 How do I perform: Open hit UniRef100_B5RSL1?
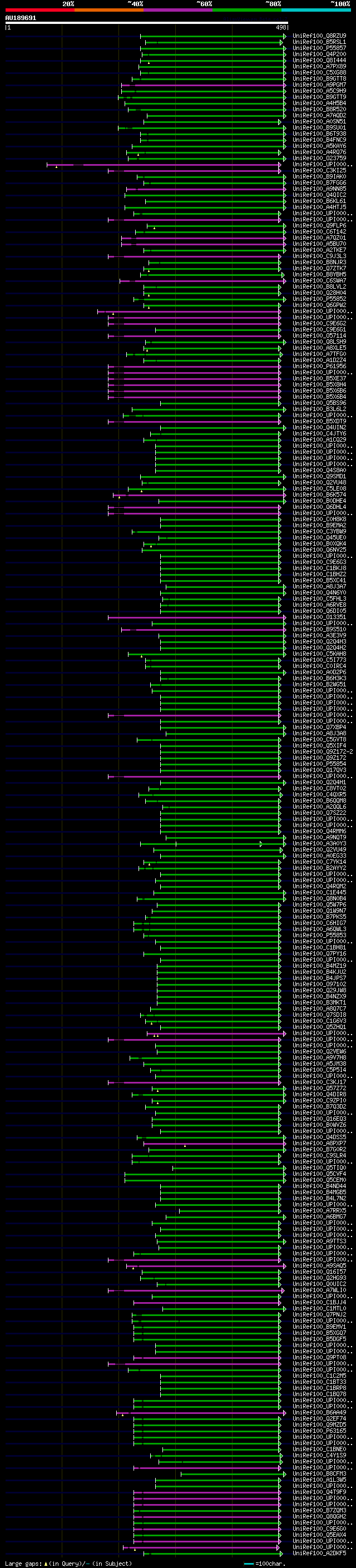(319, 42)
